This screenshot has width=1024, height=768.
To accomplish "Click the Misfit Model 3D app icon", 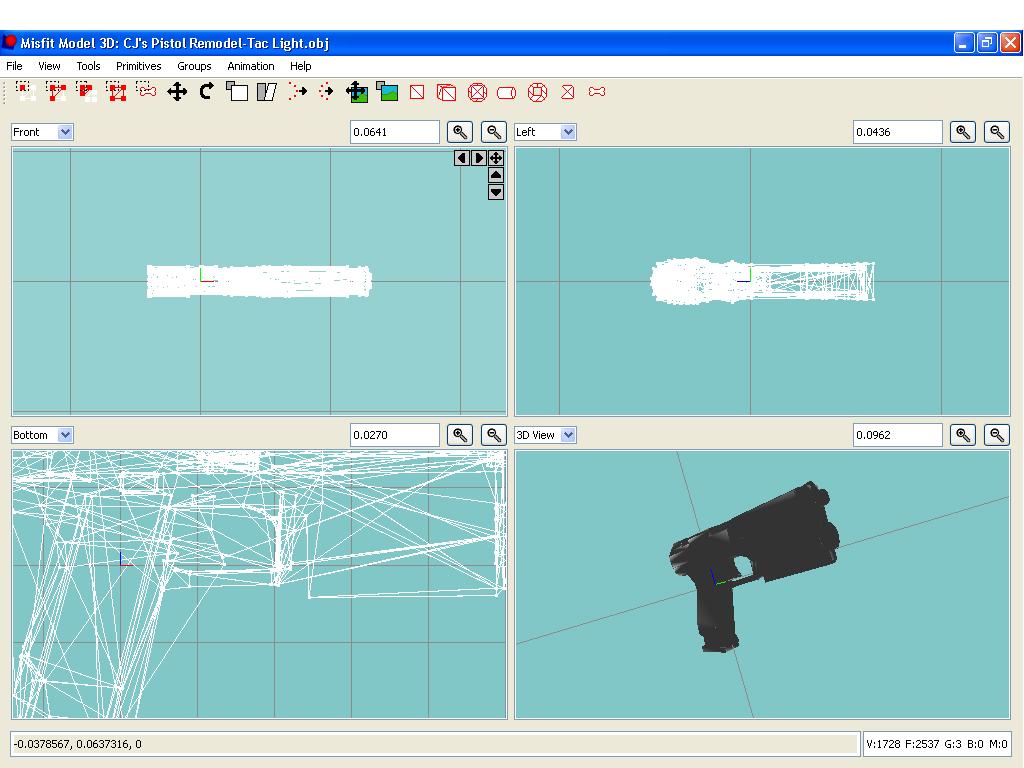I will 8,42.
